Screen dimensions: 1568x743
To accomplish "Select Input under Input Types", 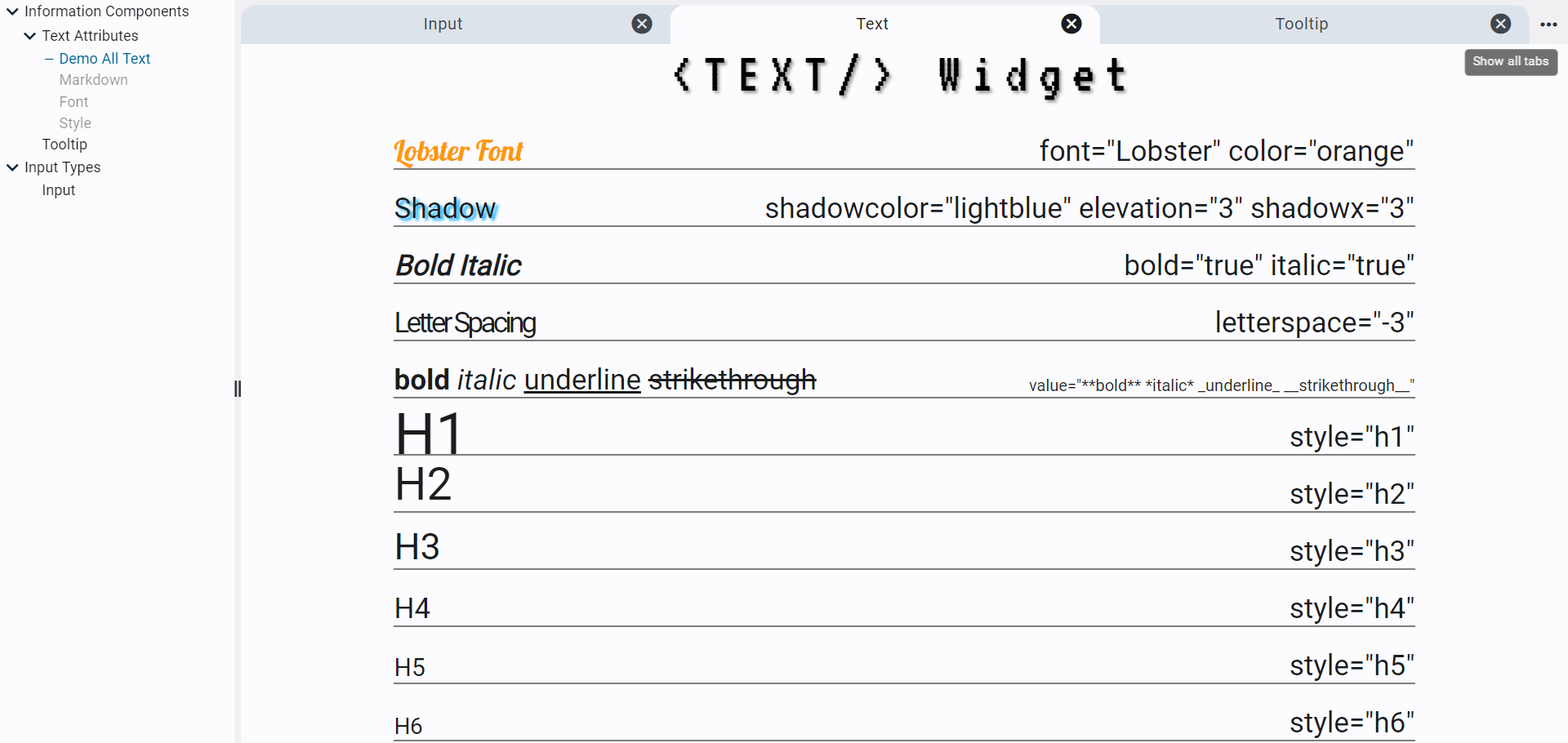I will 59,190.
